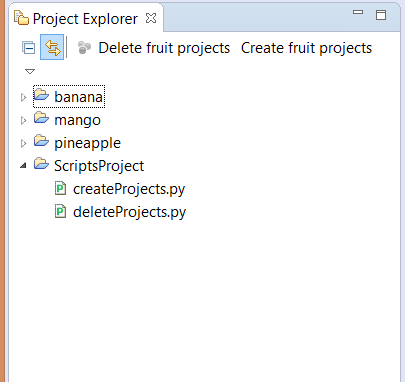Select the mango project label
This screenshot has height=382, width=405.
click(x=77, y=120)
